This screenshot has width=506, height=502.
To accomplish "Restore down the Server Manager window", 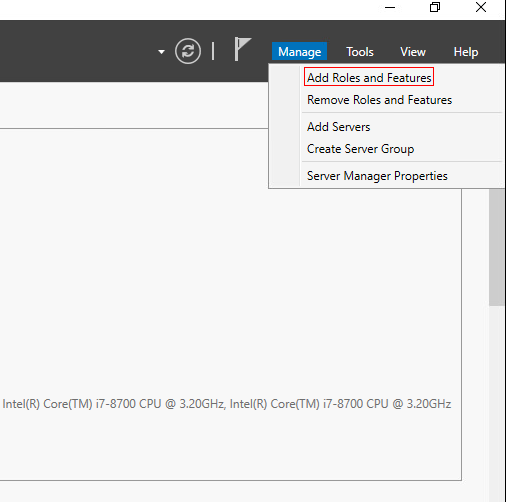I will [435, 7].
